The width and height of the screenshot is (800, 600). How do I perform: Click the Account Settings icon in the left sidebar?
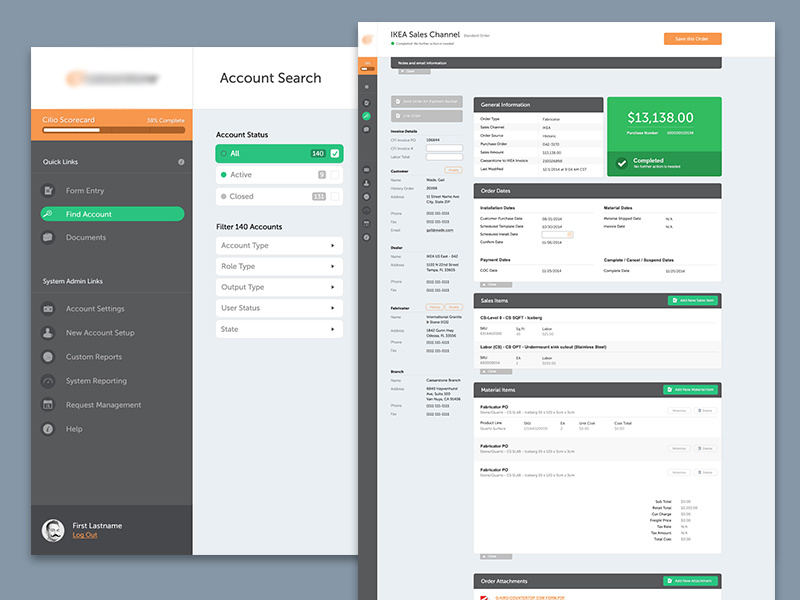click(x=48, y=309)
